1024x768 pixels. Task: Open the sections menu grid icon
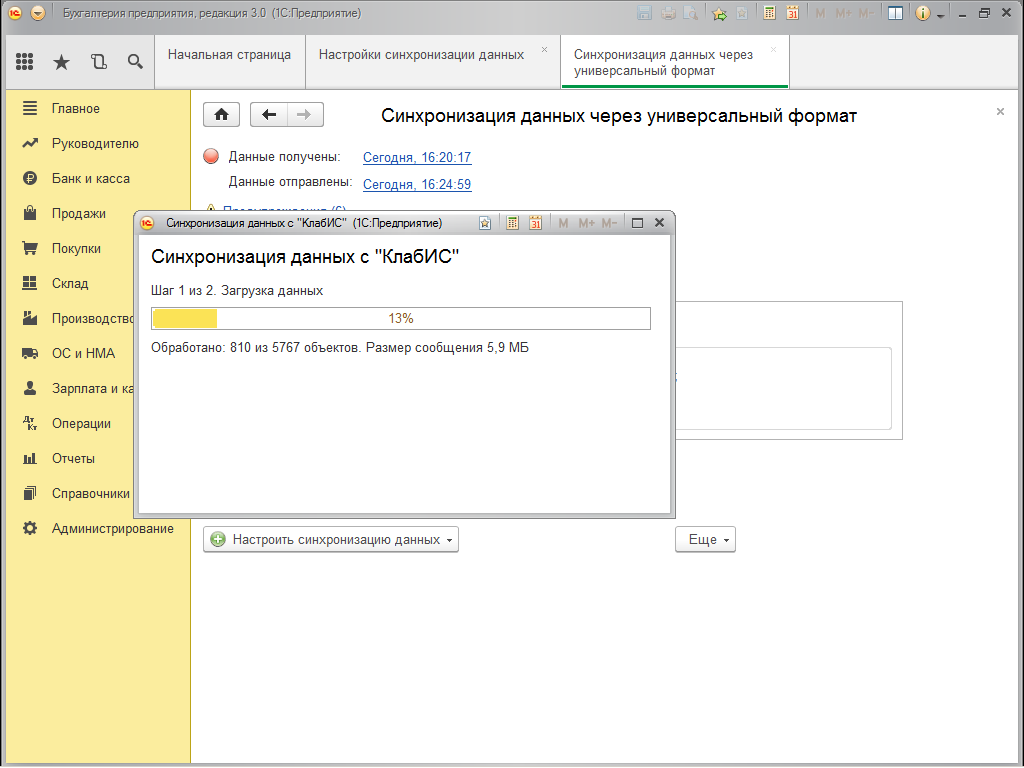click(24, 61)
